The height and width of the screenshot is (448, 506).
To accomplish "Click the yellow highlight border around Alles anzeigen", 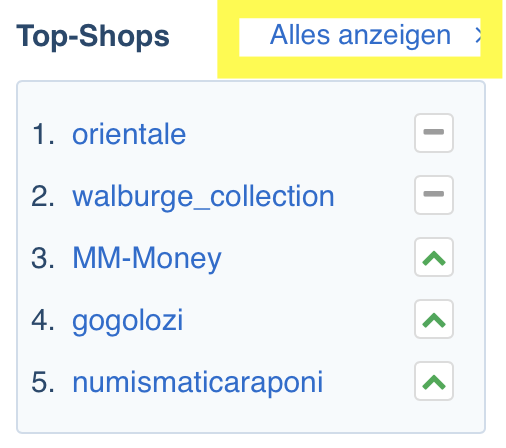I will (x=360, y=67).
